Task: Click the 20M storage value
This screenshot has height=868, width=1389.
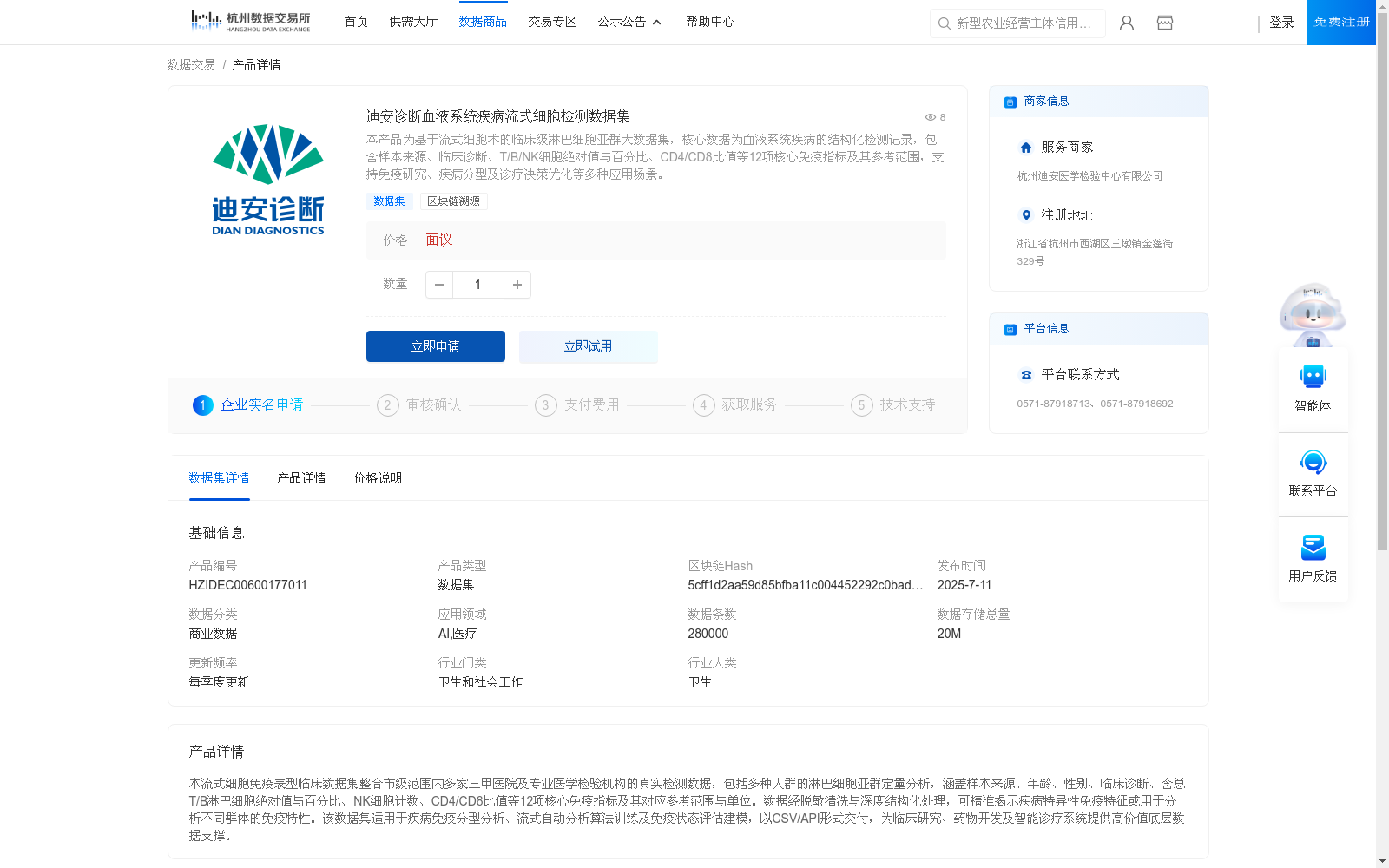Action: pyautogui.click(x=949, y=634)
